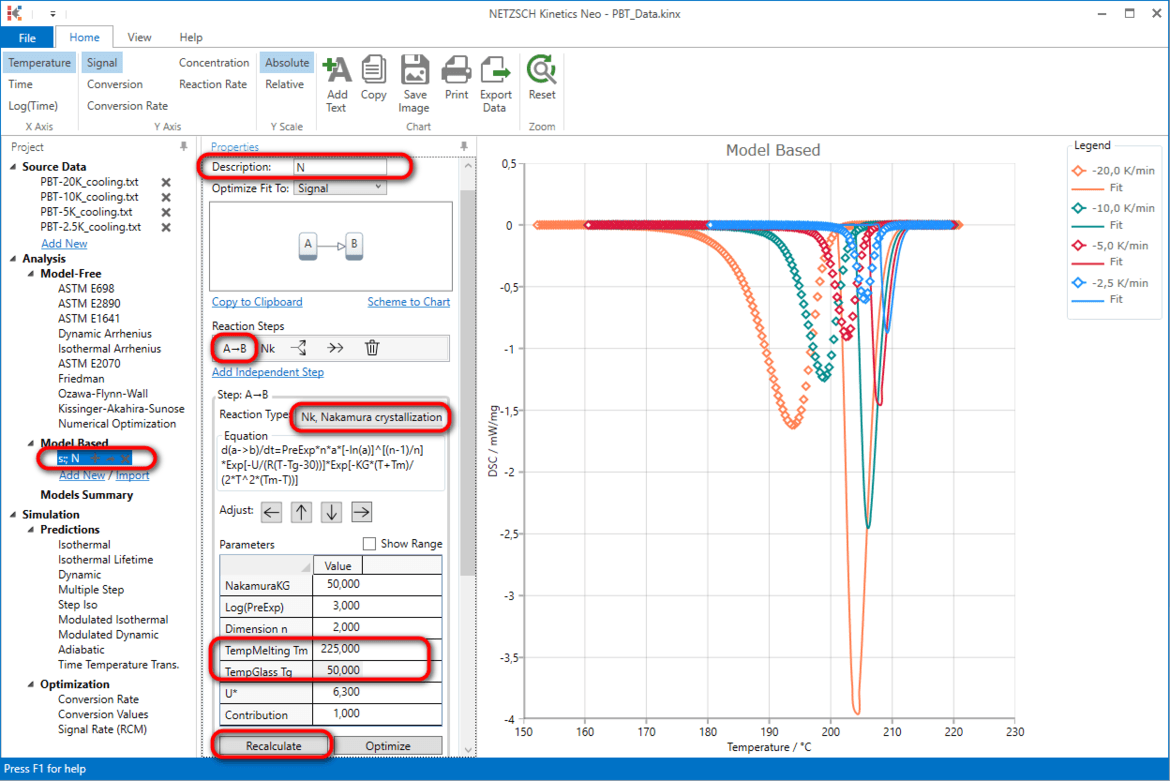Click the TempMelting Tm value cell

(x=340, y=649)
